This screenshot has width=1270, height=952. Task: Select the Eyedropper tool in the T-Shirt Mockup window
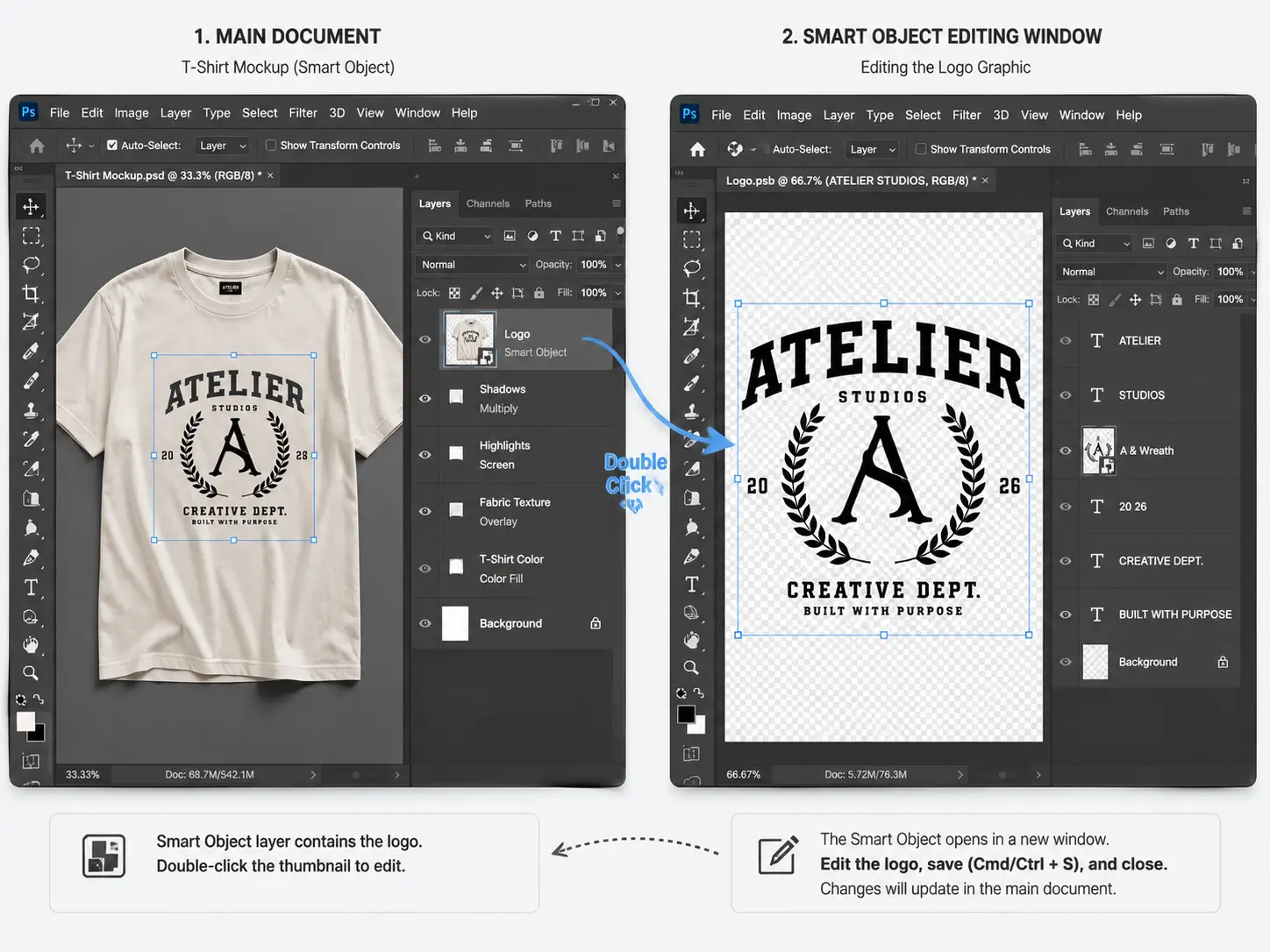(x=31, y=352)
